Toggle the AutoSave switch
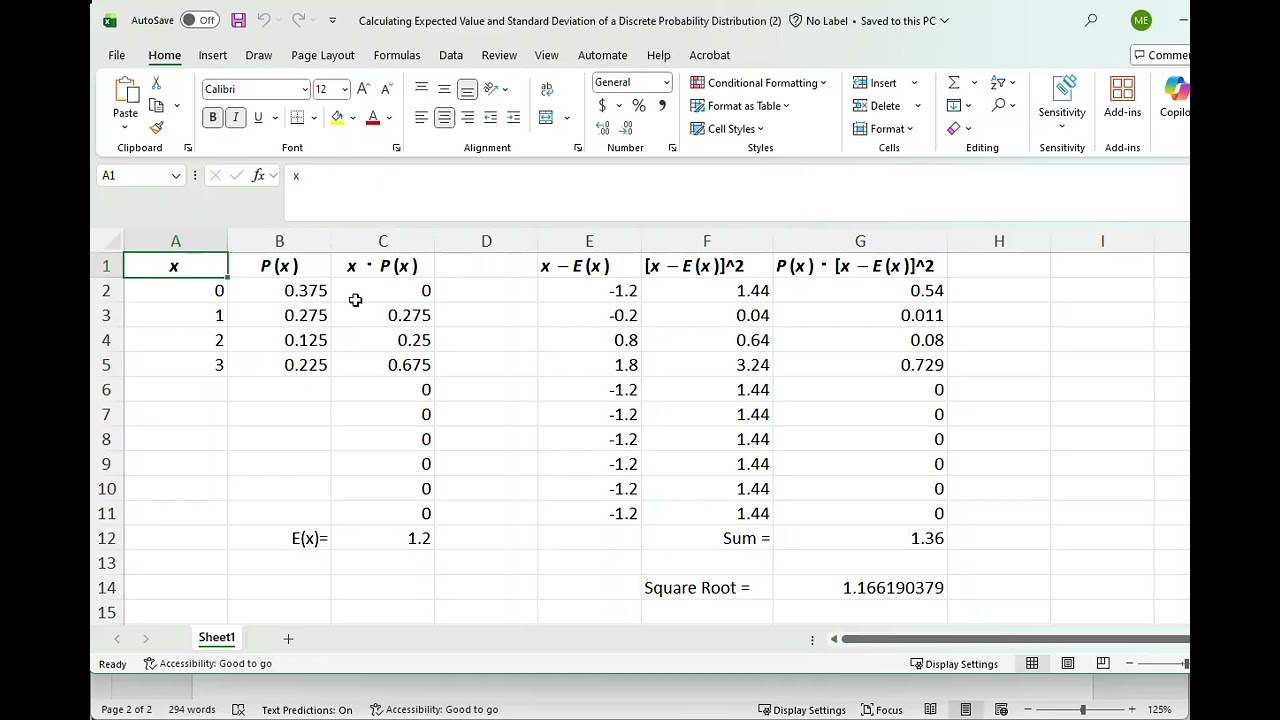The image size is (1280, 720). [200, 20]
